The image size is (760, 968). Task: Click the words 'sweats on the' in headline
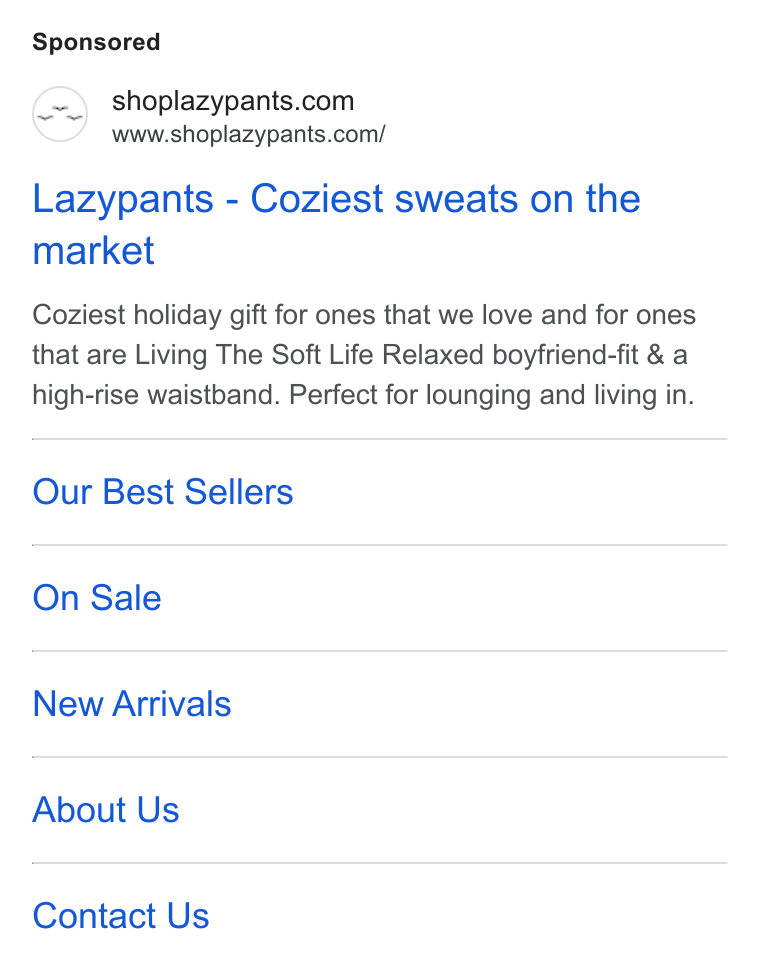click(517, 199)
